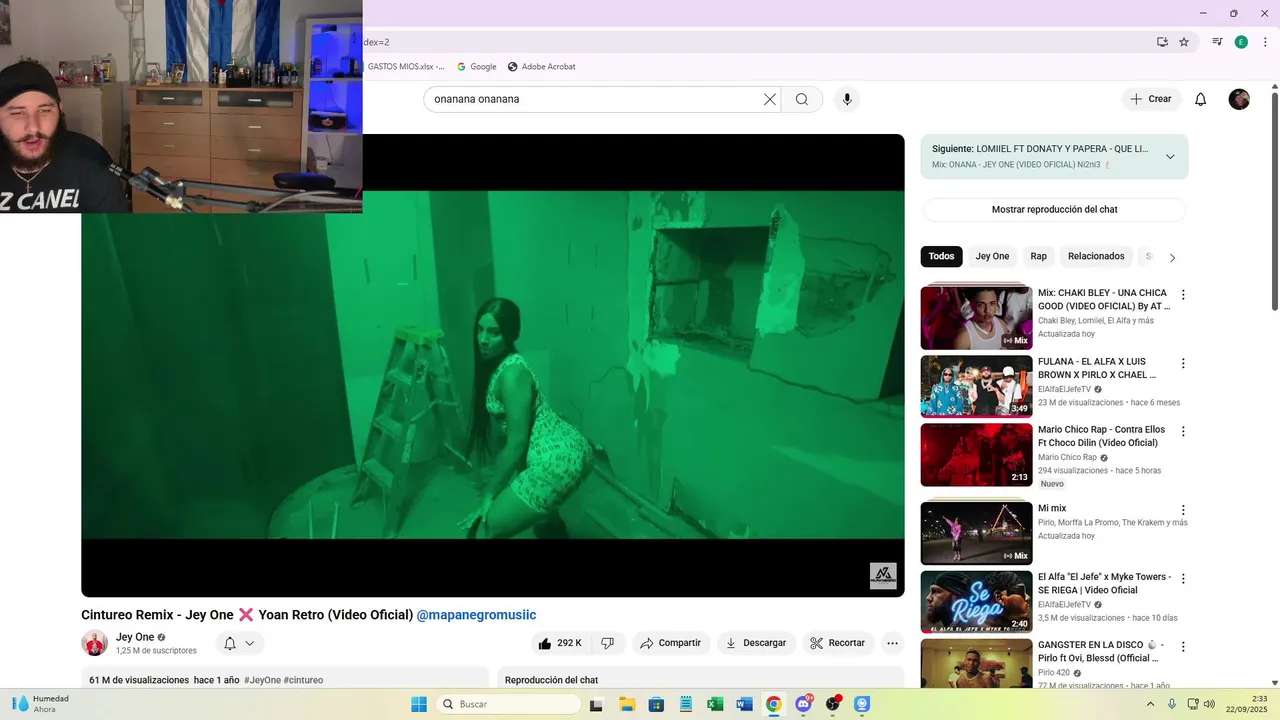Open the Adobe Acrobat bookmark
This screenshot has width=1280, height=720.
pyautogui.click(x=542, y=67)
